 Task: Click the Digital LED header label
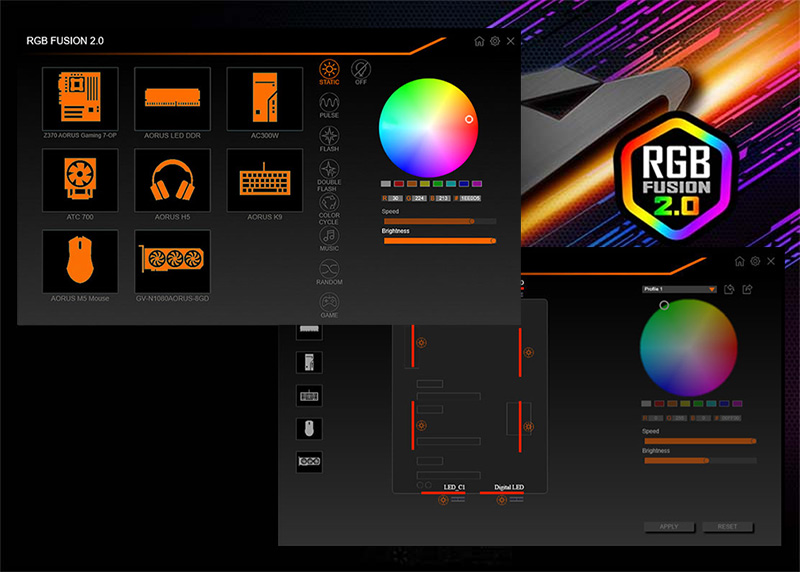(x=509, y=487)
